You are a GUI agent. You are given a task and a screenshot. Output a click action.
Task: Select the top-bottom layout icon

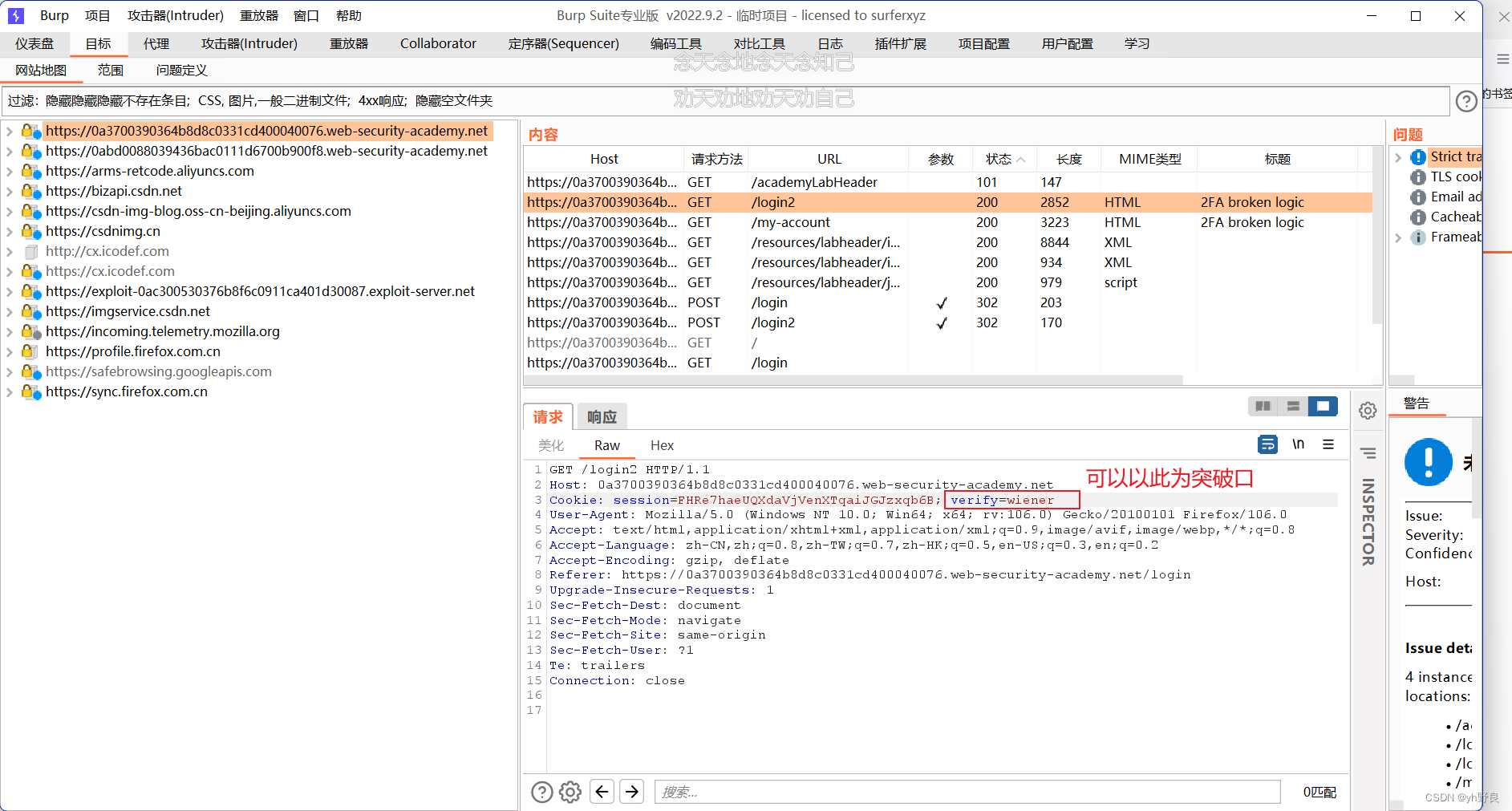click(x=1293, y=406)
